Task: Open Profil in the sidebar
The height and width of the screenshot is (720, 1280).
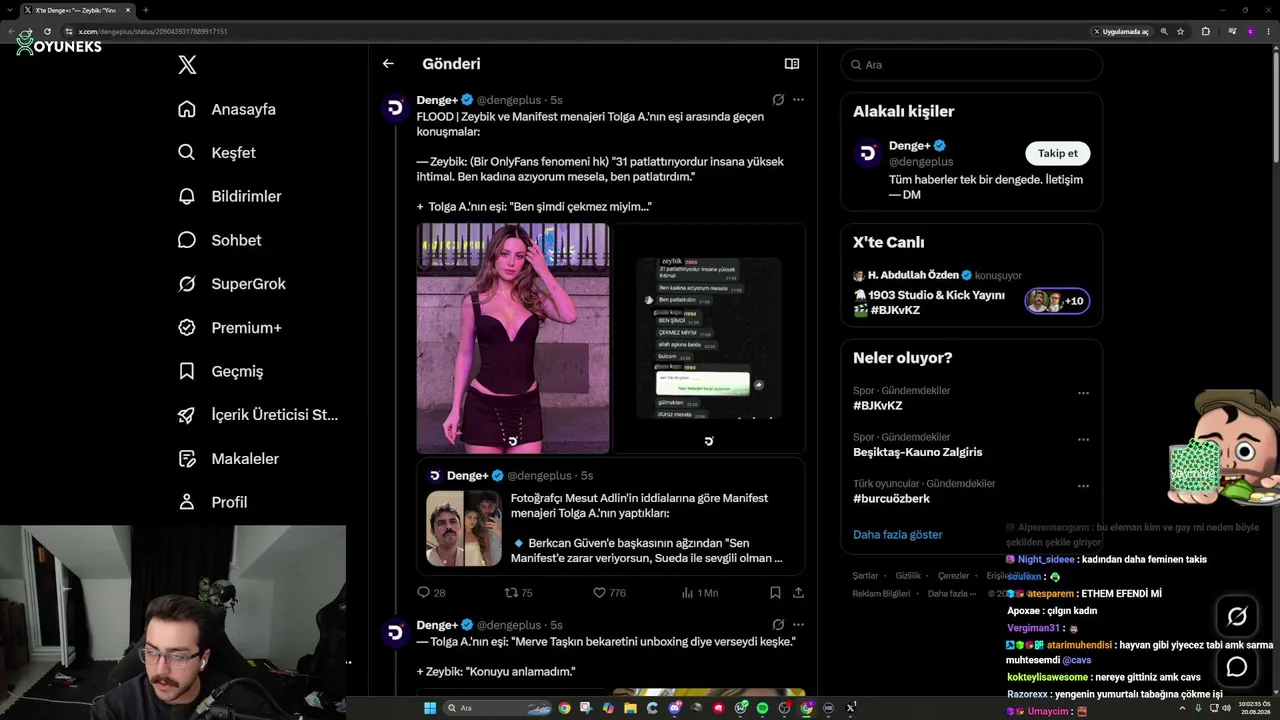Action: (x=212, y=502)
